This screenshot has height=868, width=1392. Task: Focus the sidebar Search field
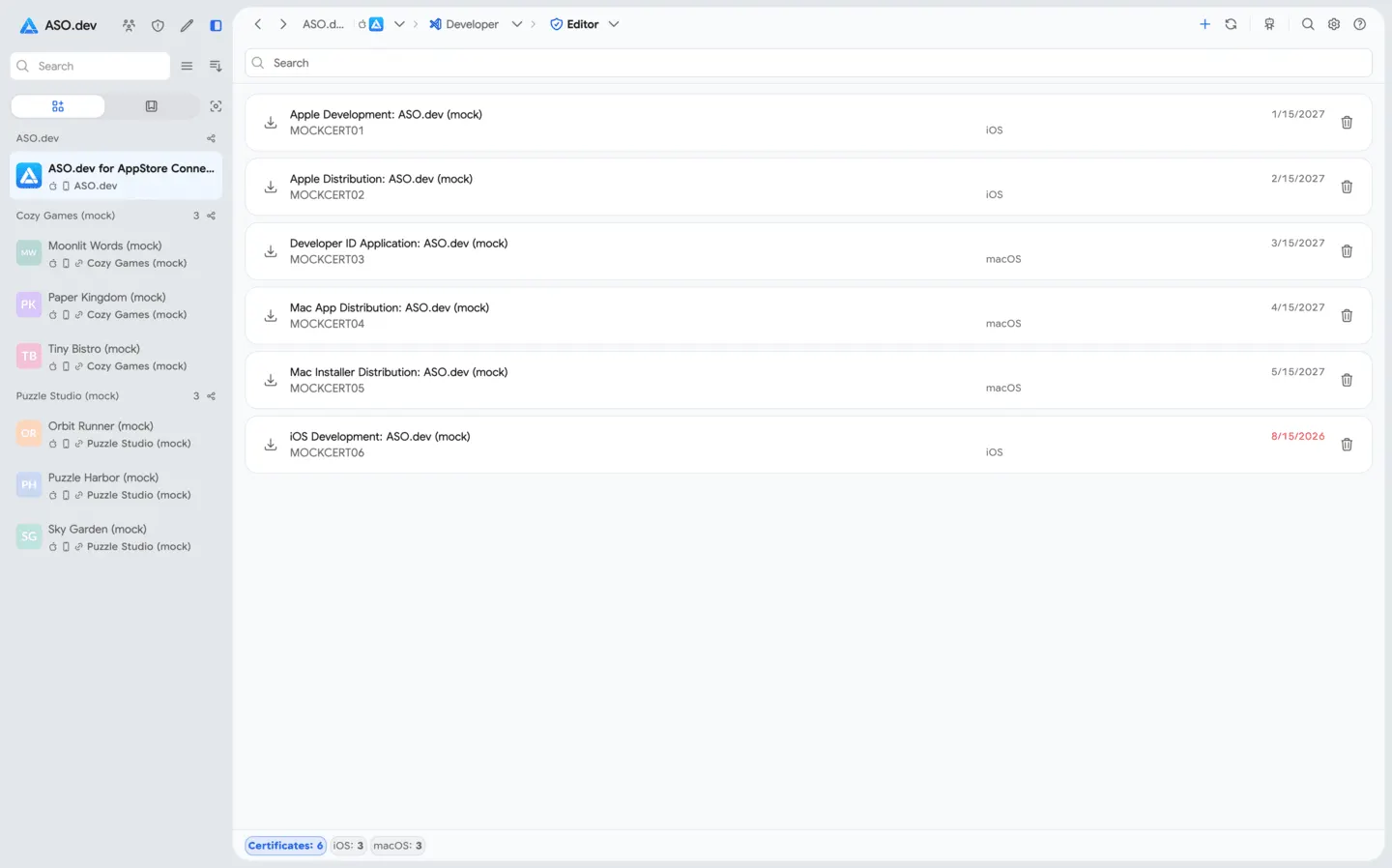90,66
